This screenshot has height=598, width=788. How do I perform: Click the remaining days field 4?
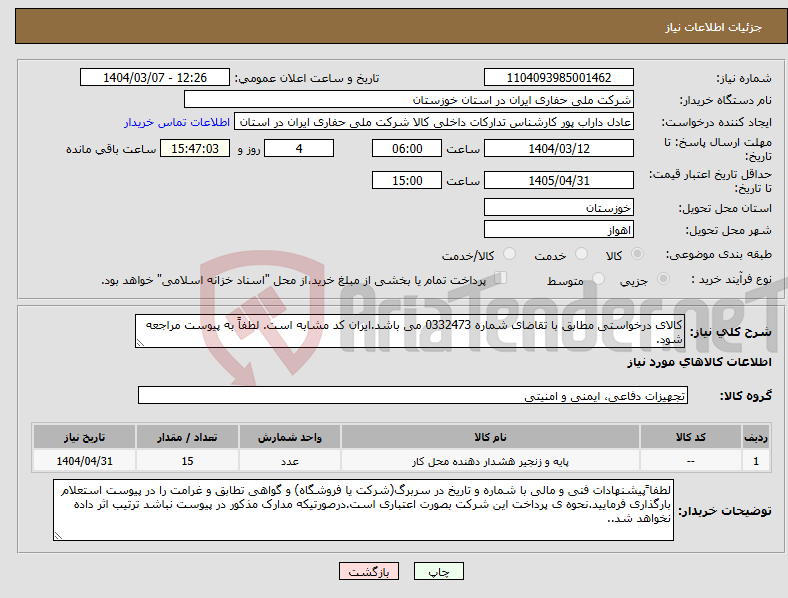[x=299, y=149]
